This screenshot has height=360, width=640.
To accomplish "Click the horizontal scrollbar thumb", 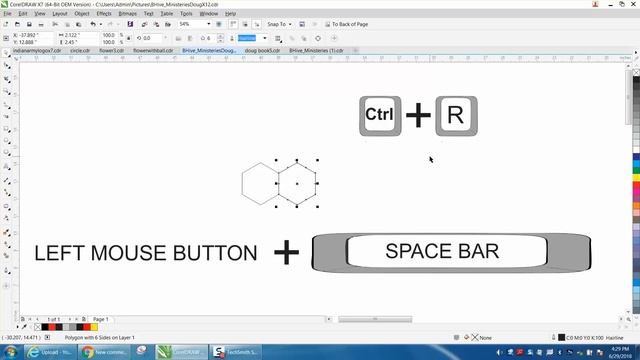I will 375,319.
